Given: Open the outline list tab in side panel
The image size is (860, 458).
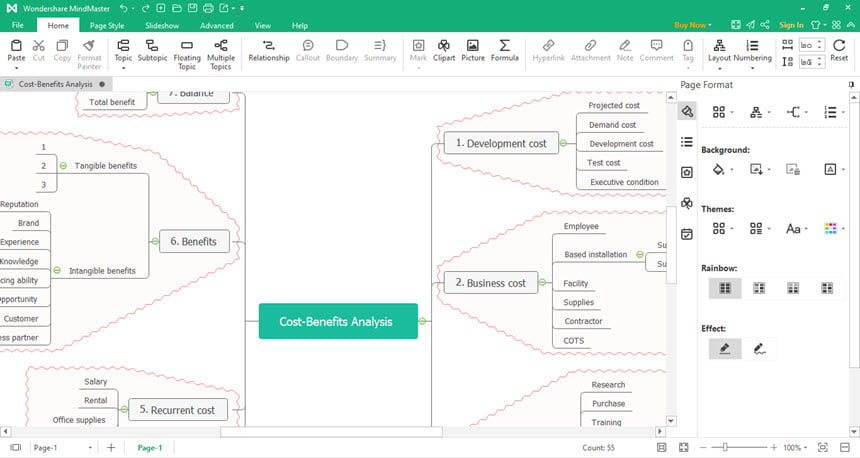Looking at the screenshot, I should pyautogui.click(x=687, y=142).
